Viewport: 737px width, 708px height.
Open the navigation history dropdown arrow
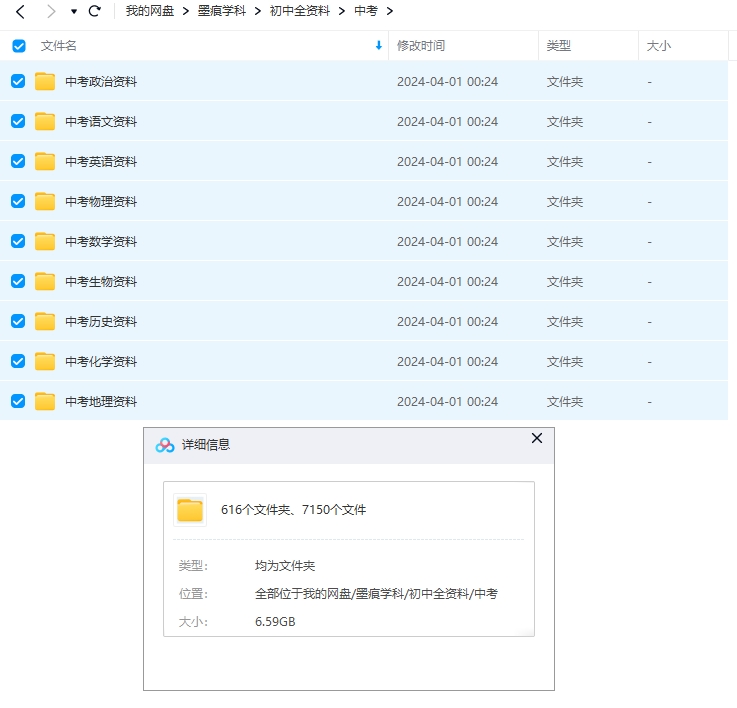[74, 12]
